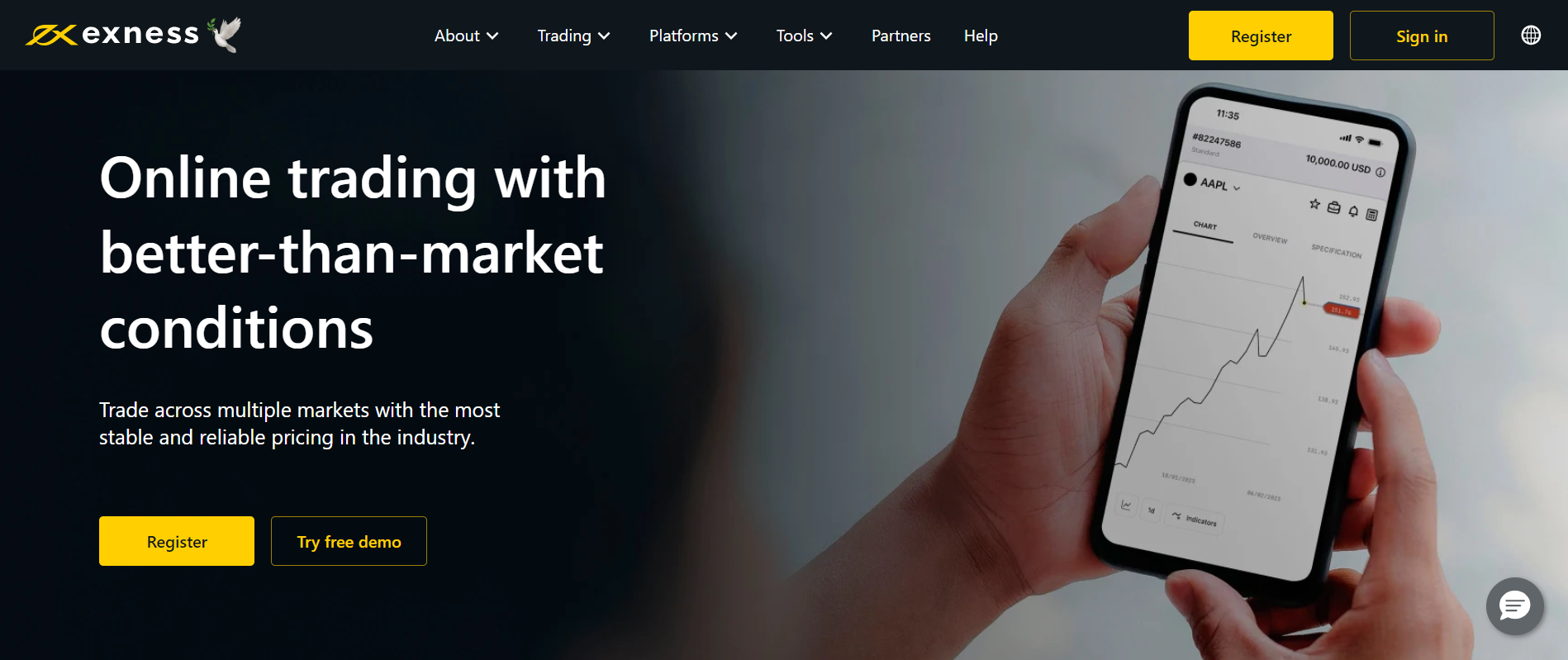Click the calculator icon on phone screen
This screenshot has width=1568, height=660.
[1371, 215]
